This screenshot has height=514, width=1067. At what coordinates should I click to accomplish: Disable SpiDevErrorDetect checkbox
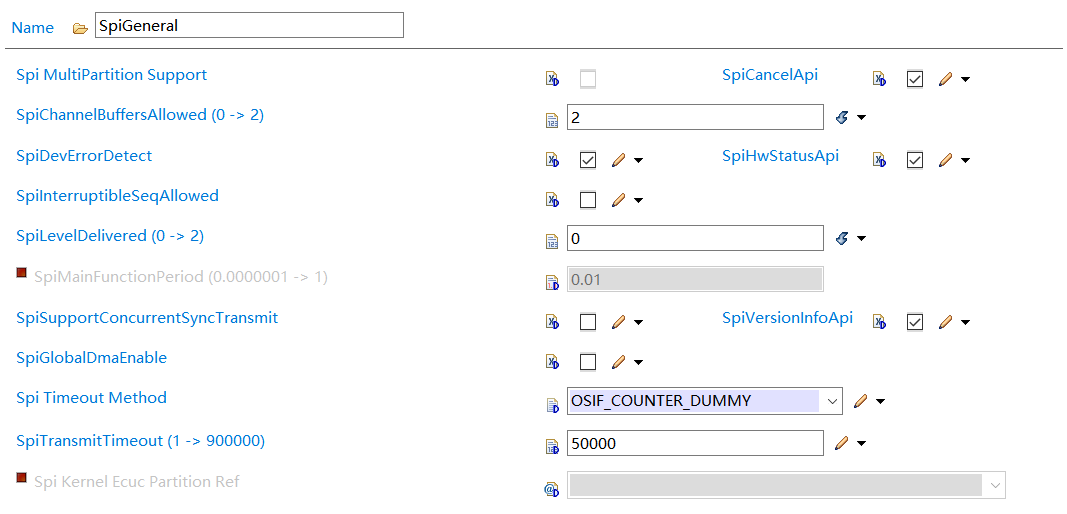[x=588, y=160]
